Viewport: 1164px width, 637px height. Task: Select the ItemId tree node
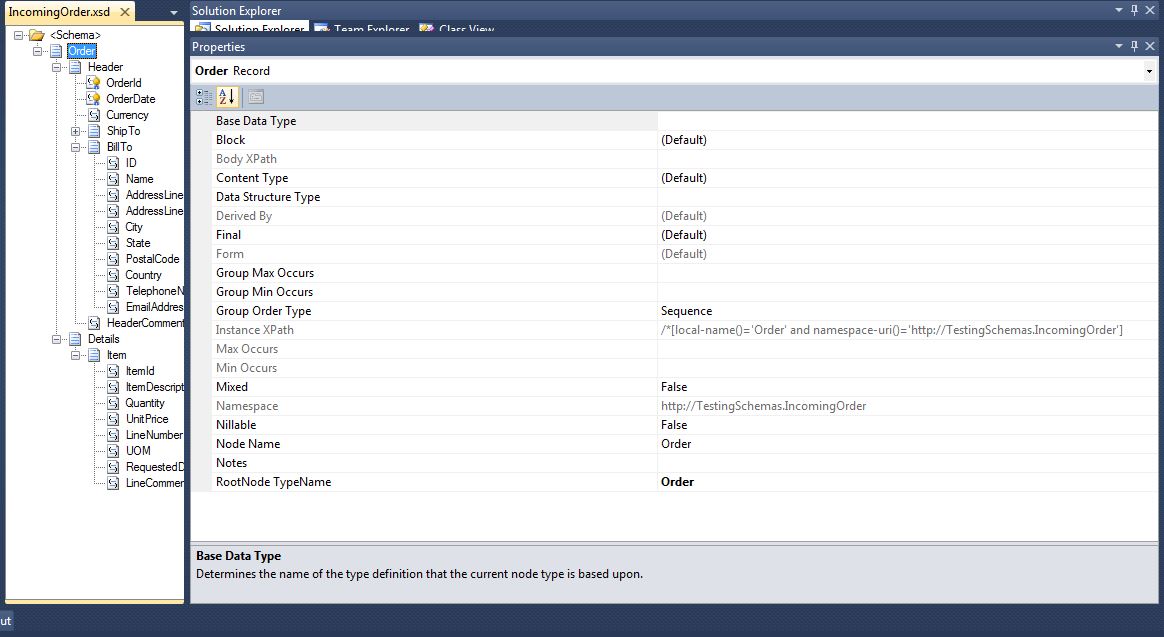[x=140, y=371]
